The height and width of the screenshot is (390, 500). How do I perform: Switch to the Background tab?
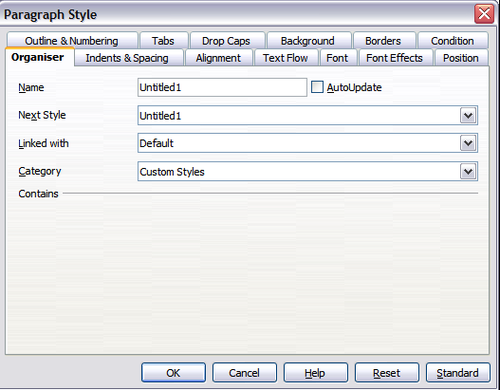309,40
